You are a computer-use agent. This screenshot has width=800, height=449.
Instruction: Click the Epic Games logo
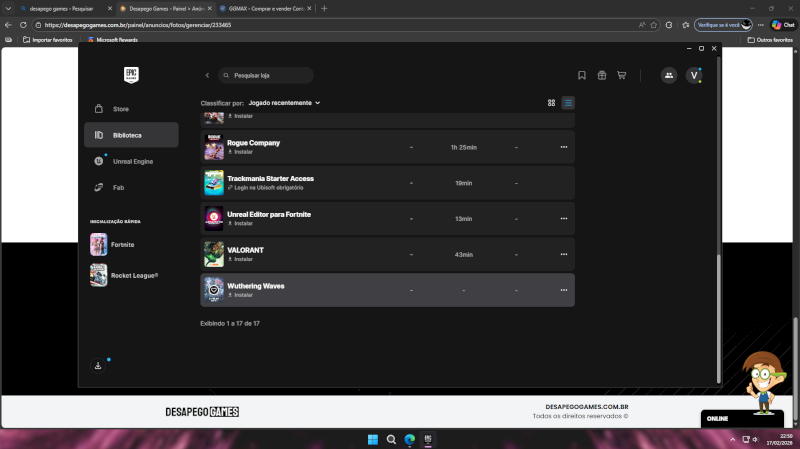click(x=131, y=75)
